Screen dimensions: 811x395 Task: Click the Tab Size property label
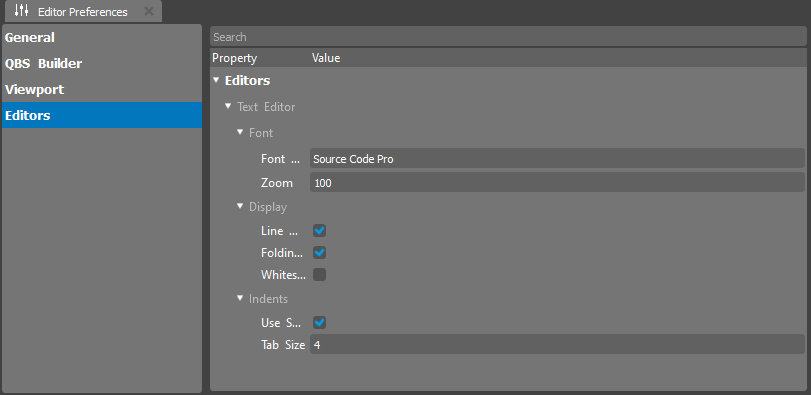283,345
